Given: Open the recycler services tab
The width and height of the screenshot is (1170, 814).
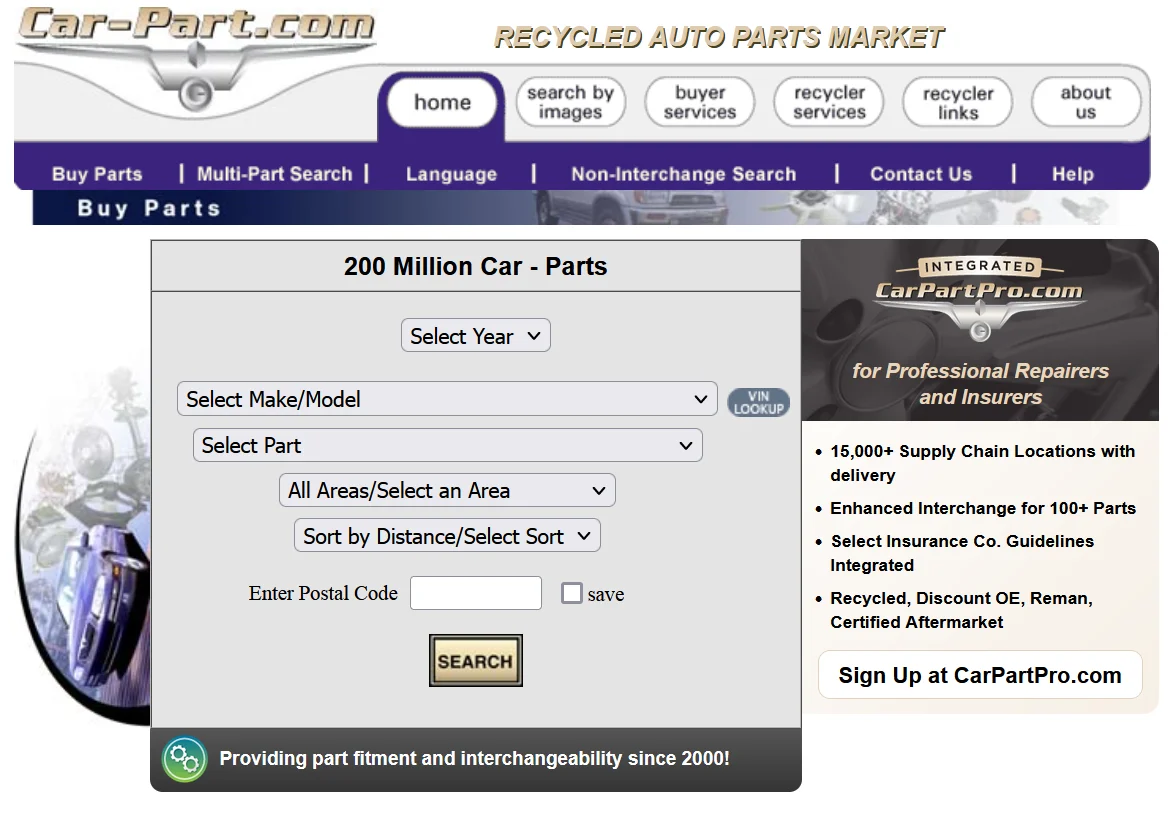Looking at the screenshot, I should pos(829,102).
